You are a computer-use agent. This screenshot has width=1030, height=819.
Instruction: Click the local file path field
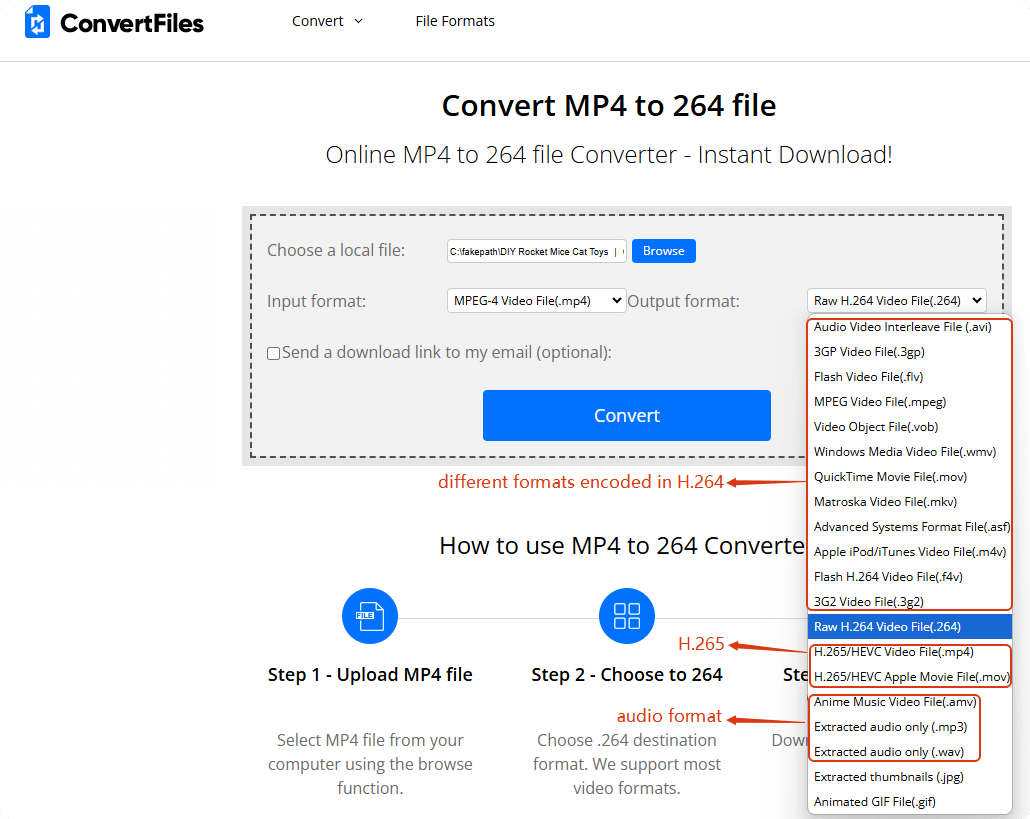pos(536,251)
